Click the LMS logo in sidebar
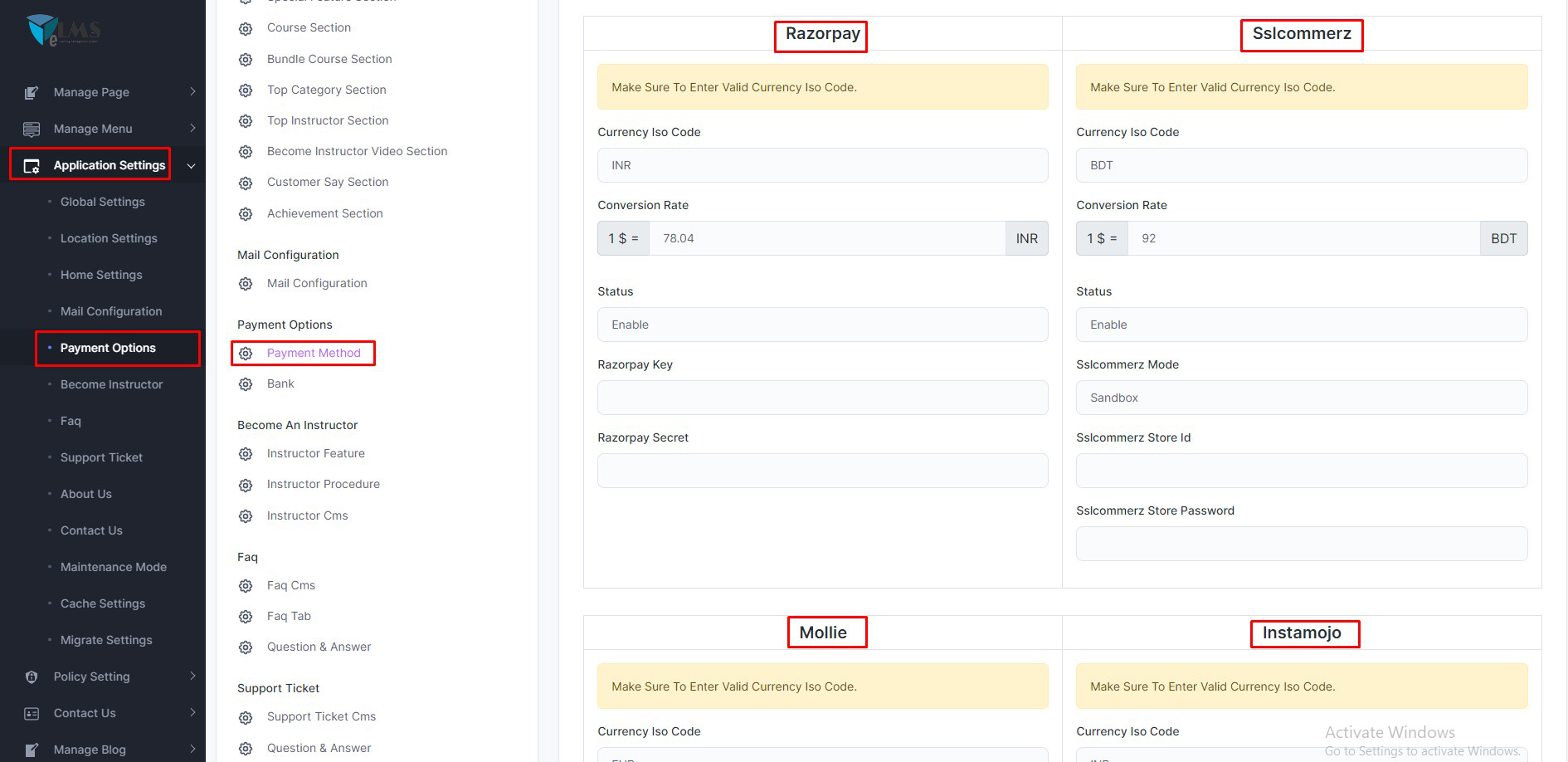This screenshot has height=762, width=1568. point(63,31)
